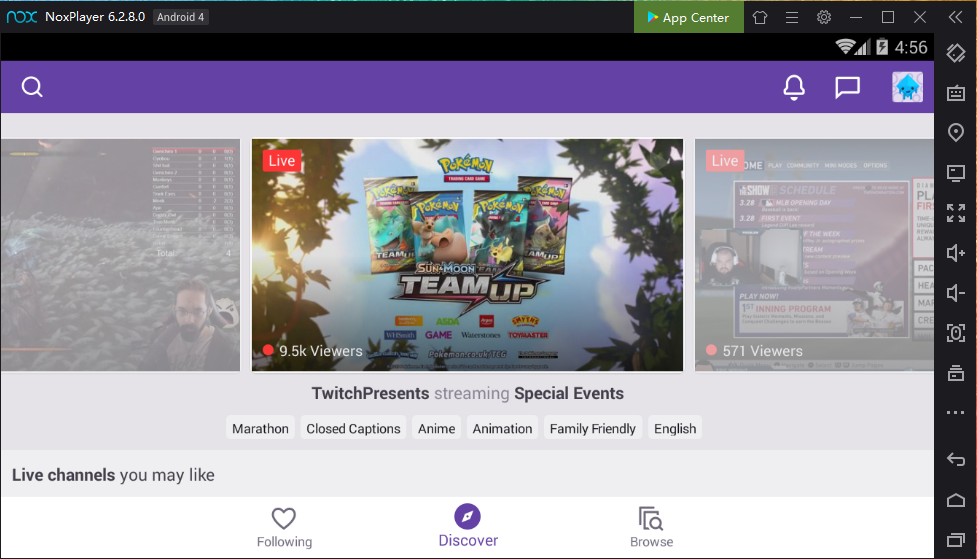Select the Animation tag
The width and height of the screenshot is (977, 559).
click(x=502, y=429)
